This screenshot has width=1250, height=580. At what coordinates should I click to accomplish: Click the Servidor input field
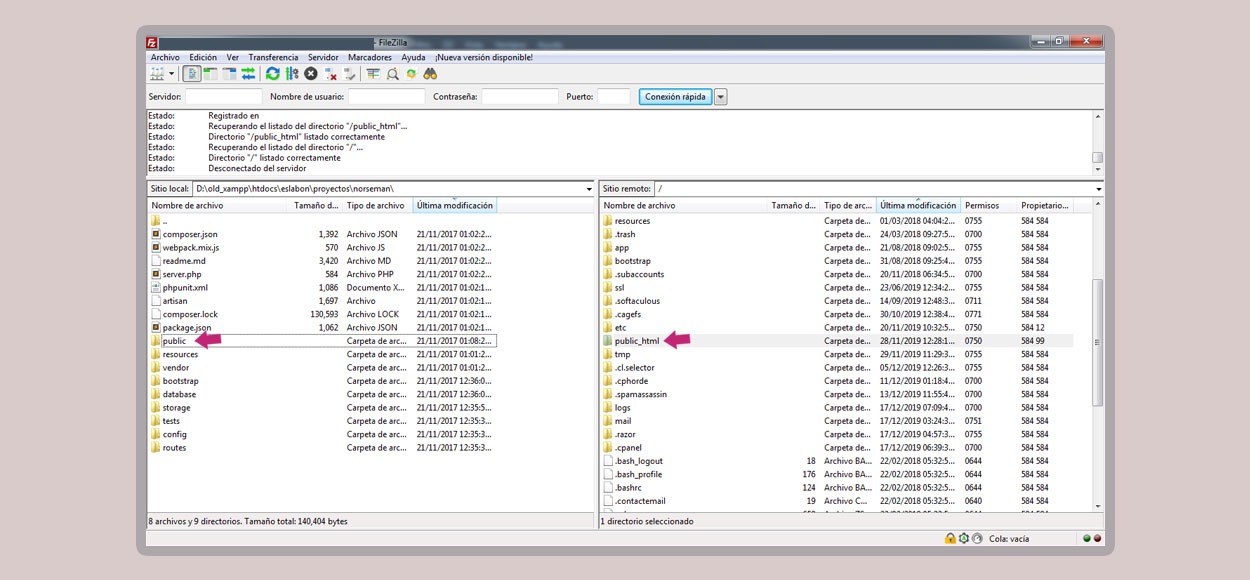tap(224, 97)
